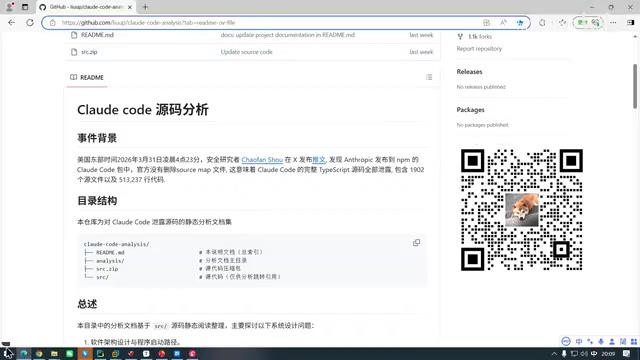View site information lock icon
Viewport: 640px width, 360px height.
53,22
